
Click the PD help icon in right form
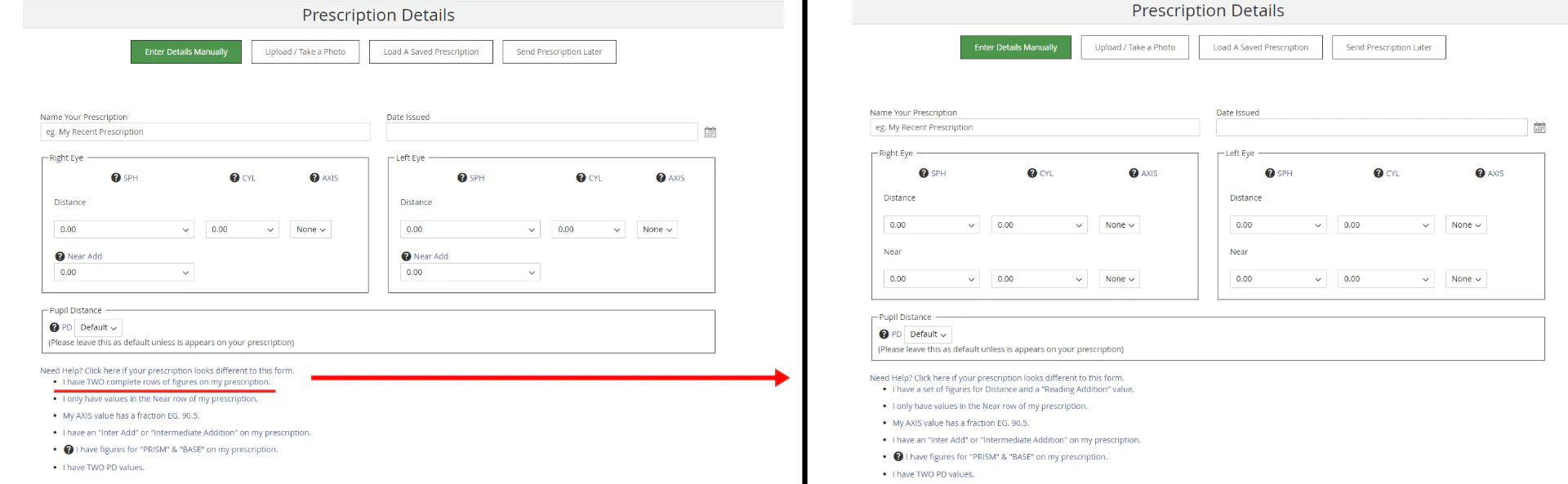point(884,335)
